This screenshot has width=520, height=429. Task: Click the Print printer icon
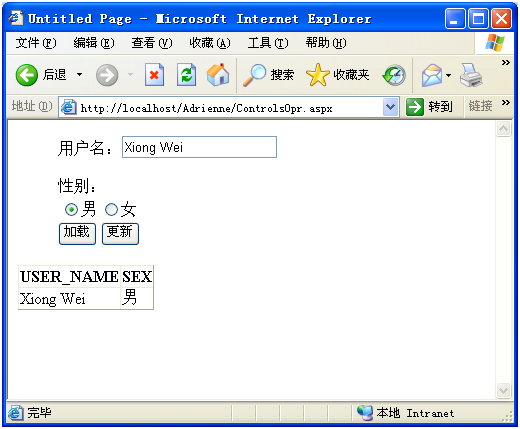(471, 75)
